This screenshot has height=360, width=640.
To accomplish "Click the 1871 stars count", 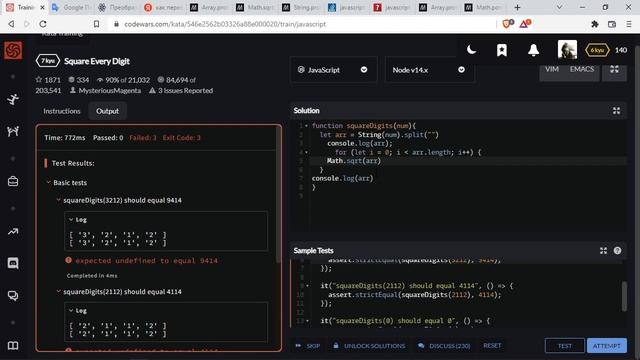I will pyautogui.click(x=48, y=80).
